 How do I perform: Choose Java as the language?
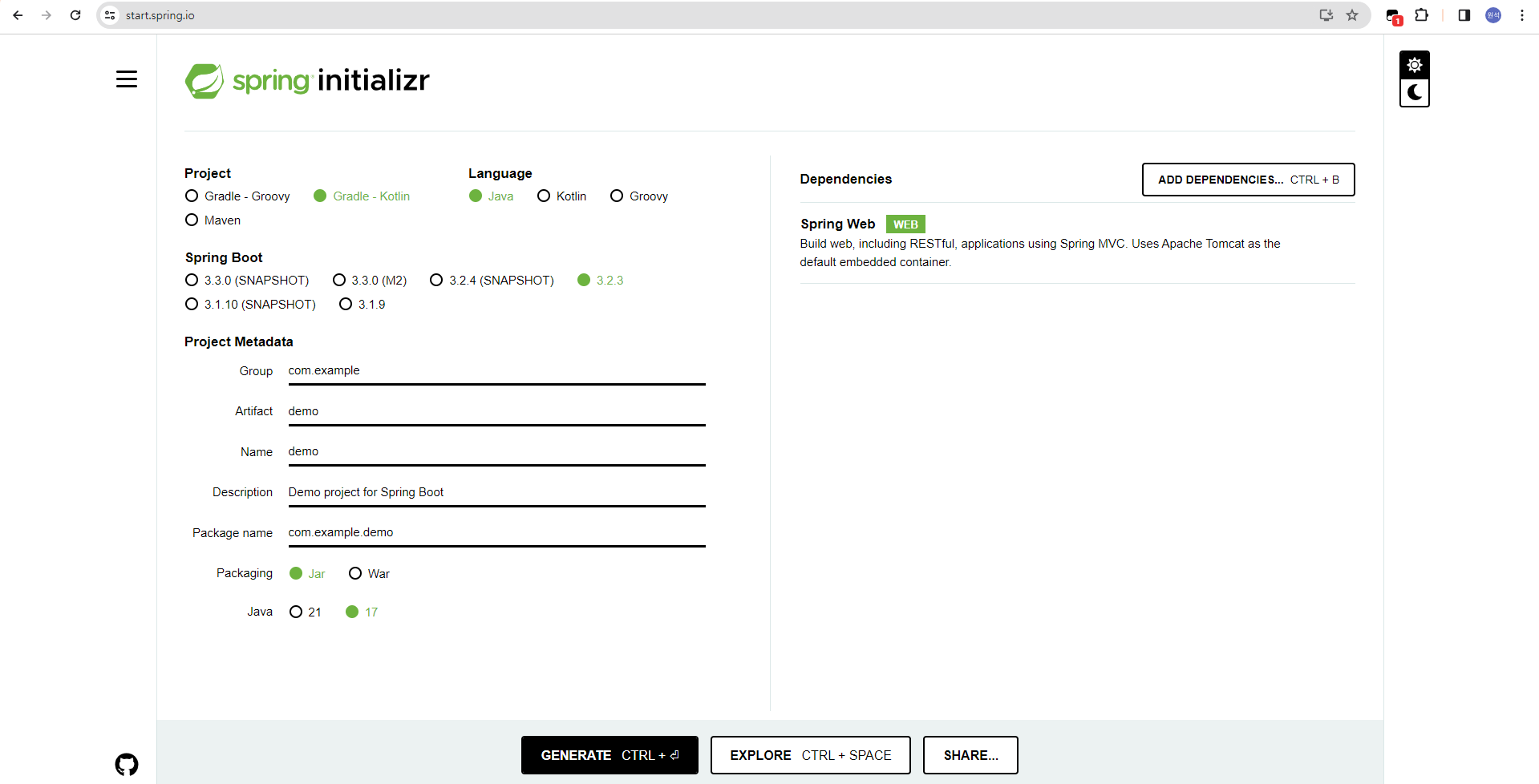click(x=492, y=196)
